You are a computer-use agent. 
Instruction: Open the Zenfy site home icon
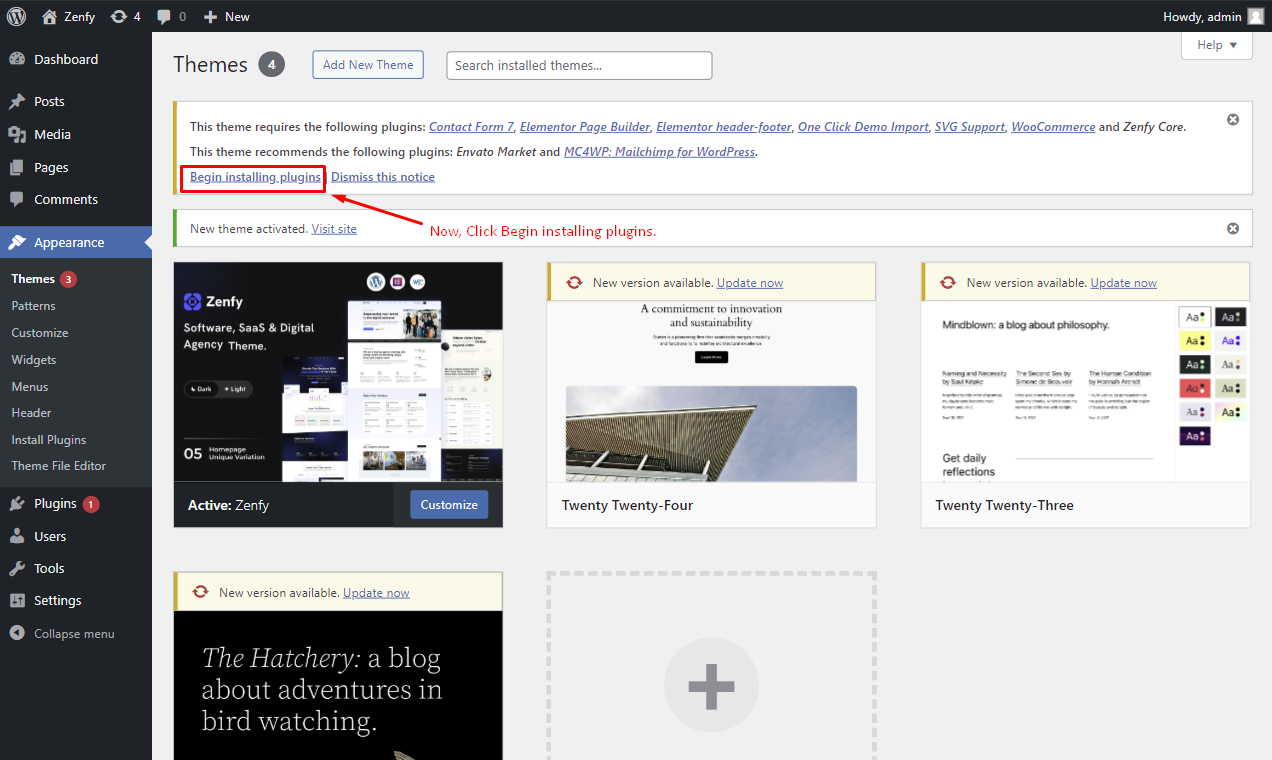[50, 16]
